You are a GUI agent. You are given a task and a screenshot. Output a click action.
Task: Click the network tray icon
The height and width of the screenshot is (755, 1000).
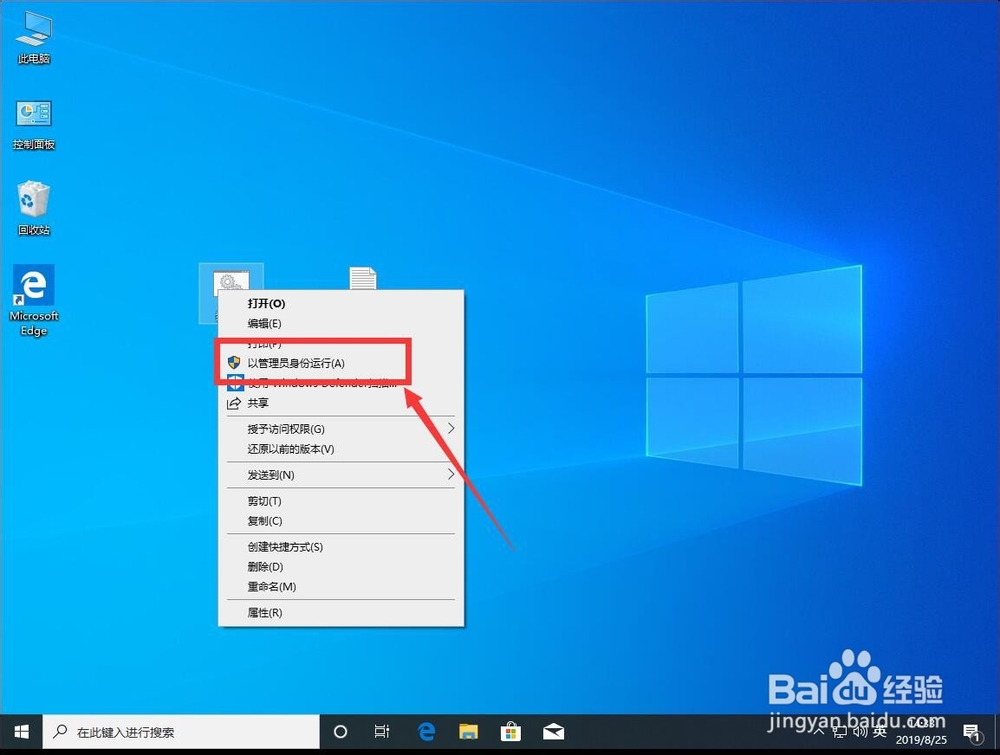click(x=840, y=733)
